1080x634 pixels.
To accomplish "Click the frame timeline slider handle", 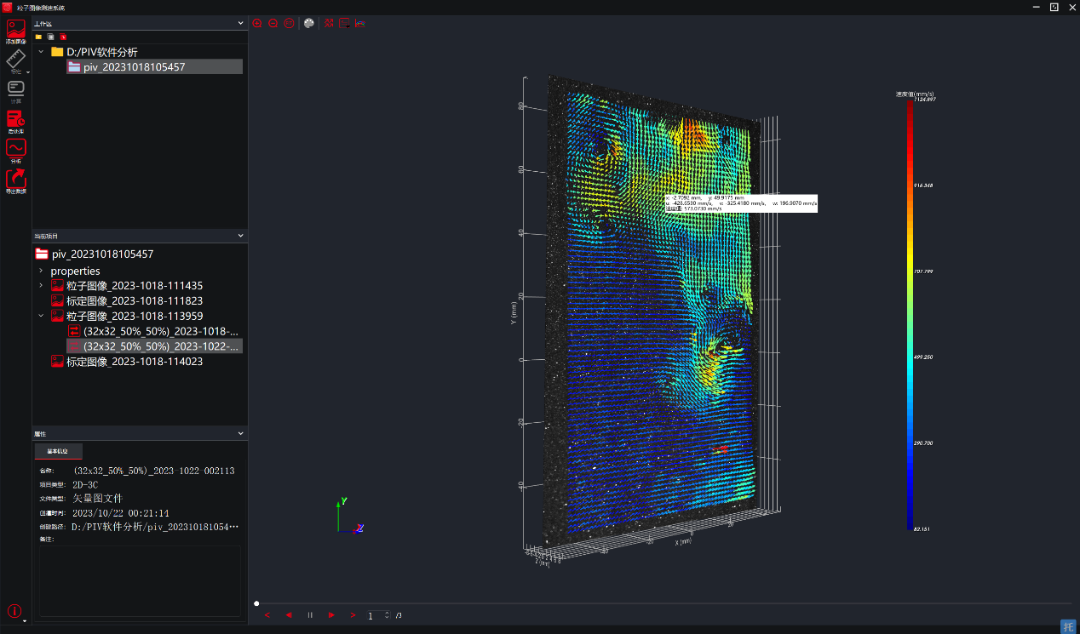I will (x=257, y=604).
